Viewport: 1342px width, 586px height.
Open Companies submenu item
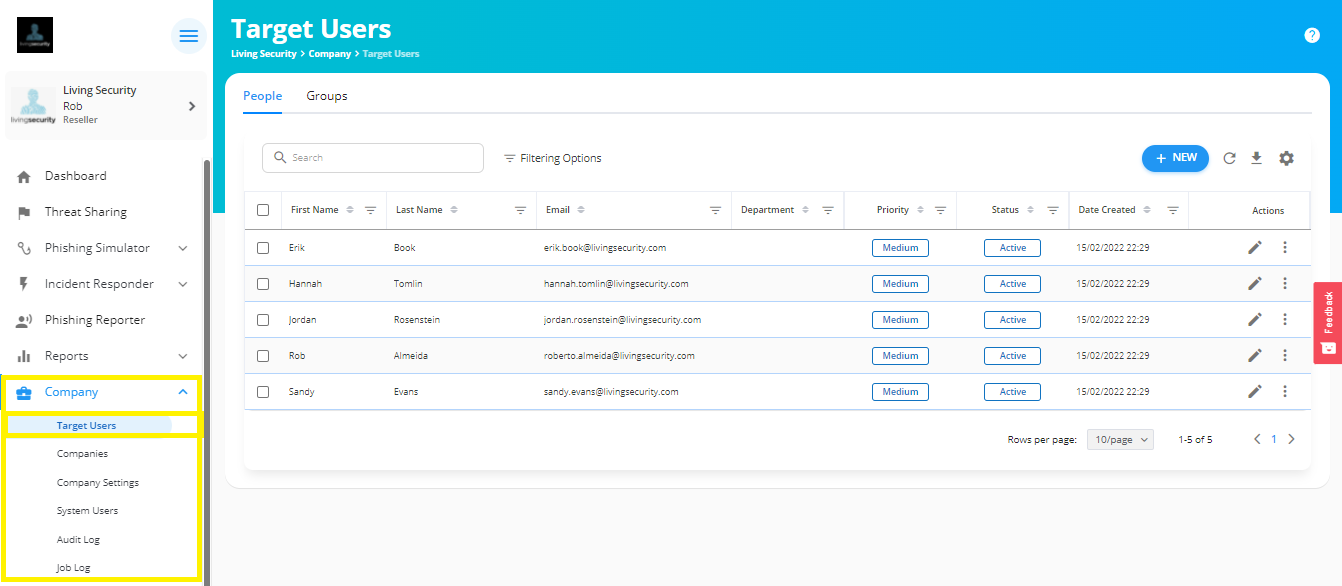pos(82,454)
